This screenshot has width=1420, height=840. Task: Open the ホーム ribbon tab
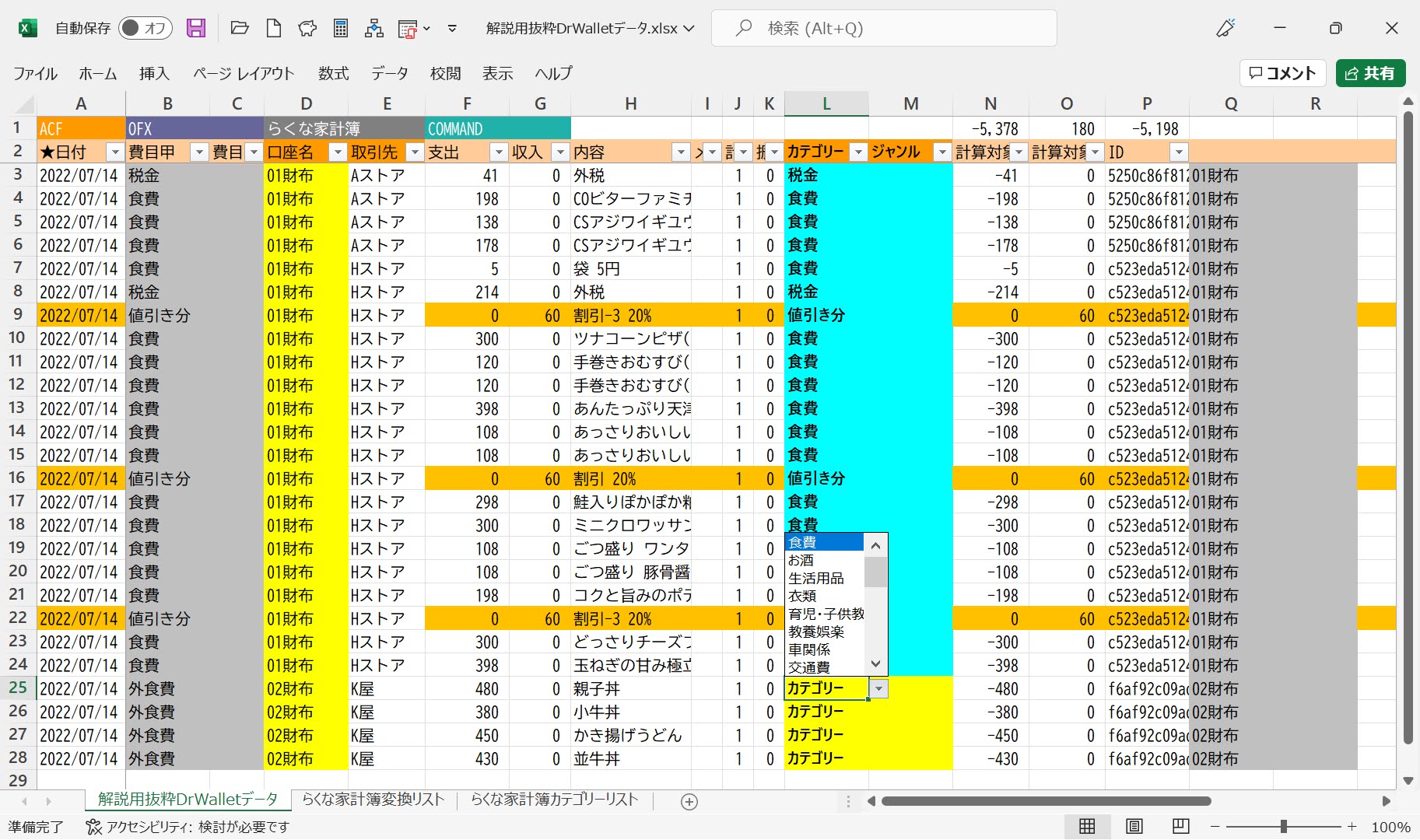(x=98, y=73)
